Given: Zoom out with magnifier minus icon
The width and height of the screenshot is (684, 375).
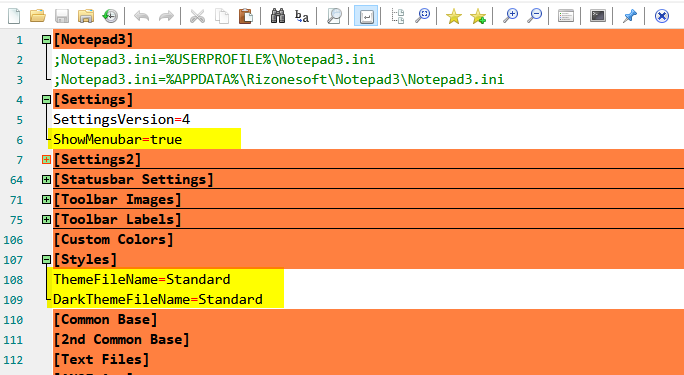Looking at the screenshot, I should 534,16.
